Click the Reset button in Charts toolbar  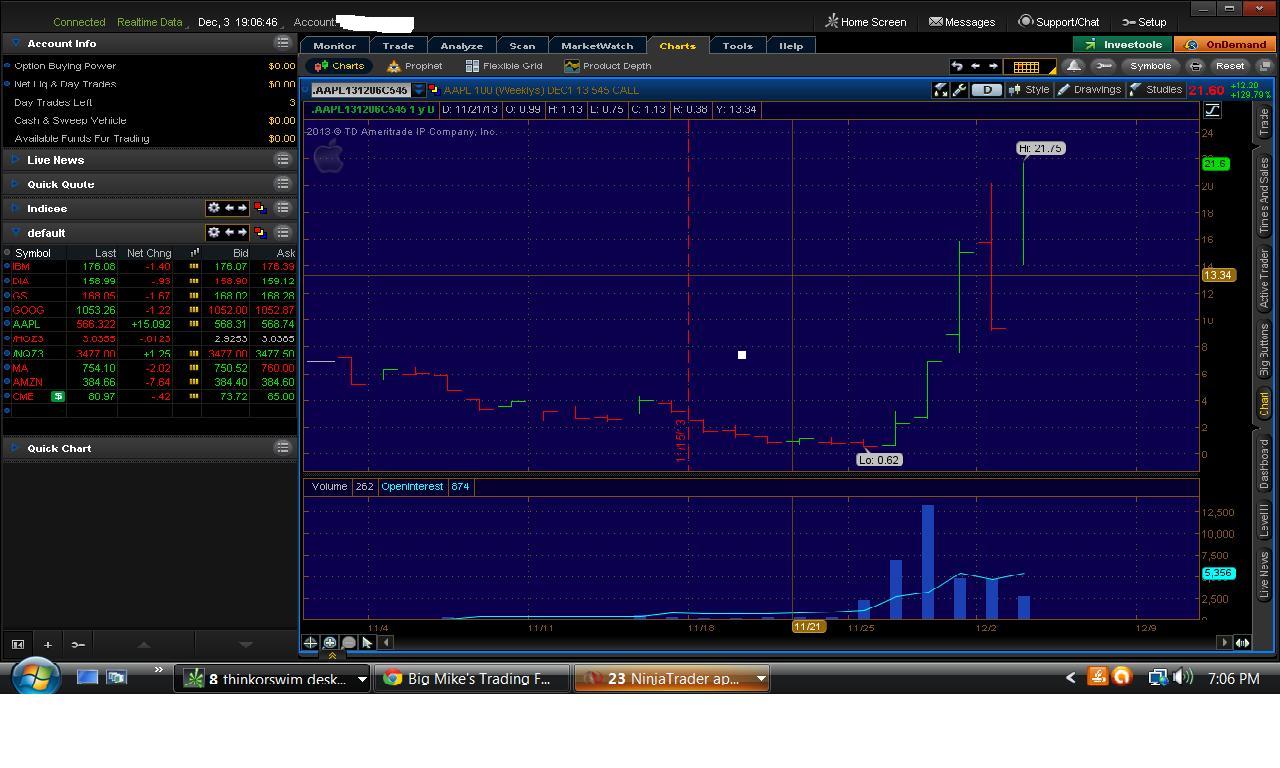(1230, 66)
